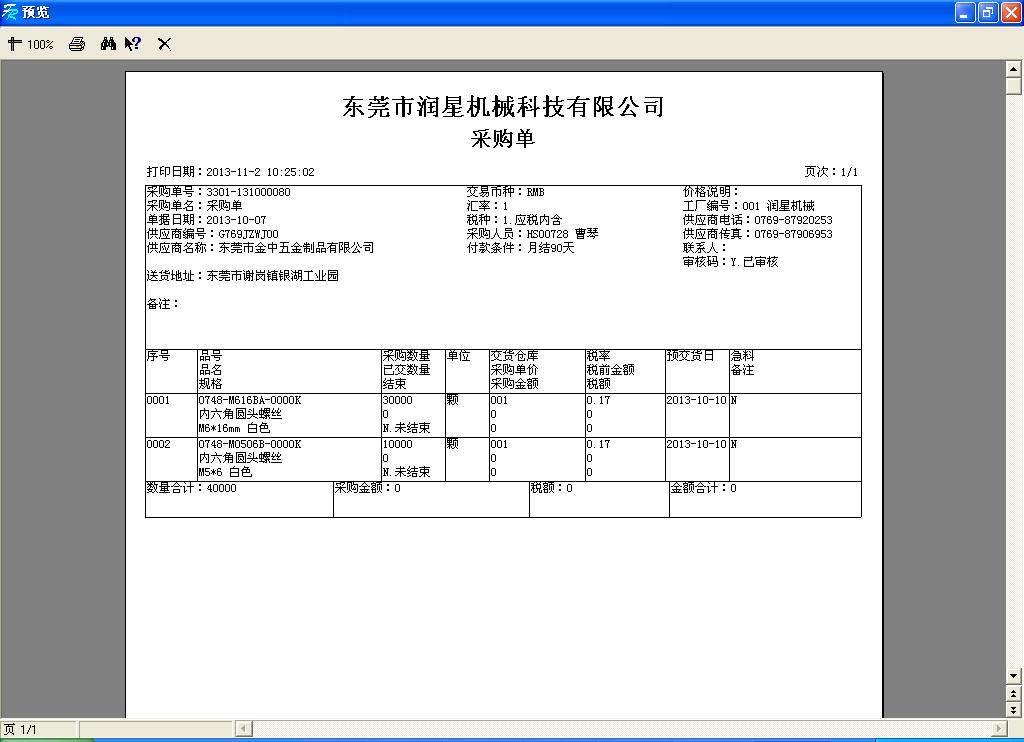
Task: Click the 价格说明： label
Action: (x=711, y=192)
